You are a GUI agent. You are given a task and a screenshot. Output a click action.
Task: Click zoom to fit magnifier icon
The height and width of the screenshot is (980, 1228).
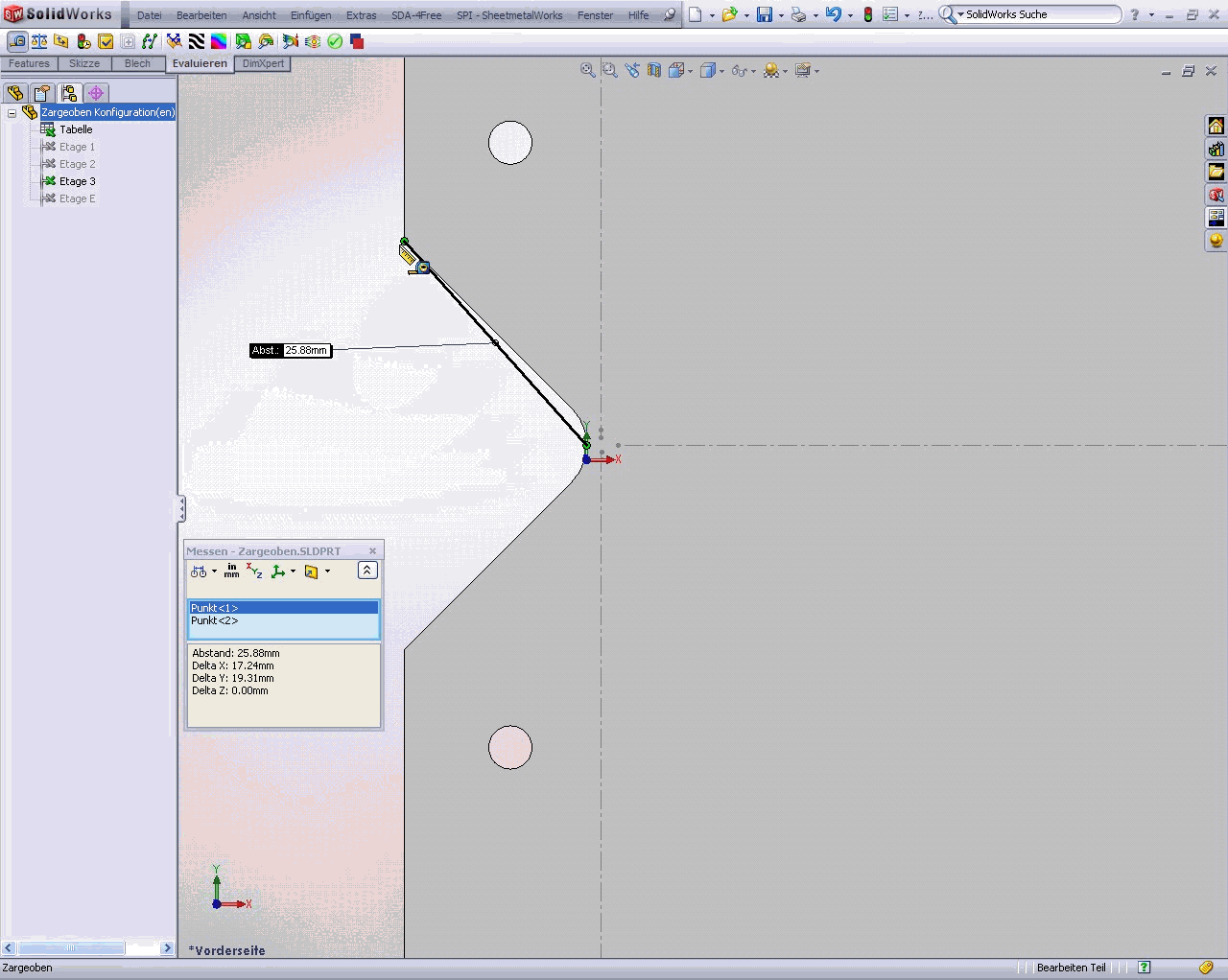588,70
